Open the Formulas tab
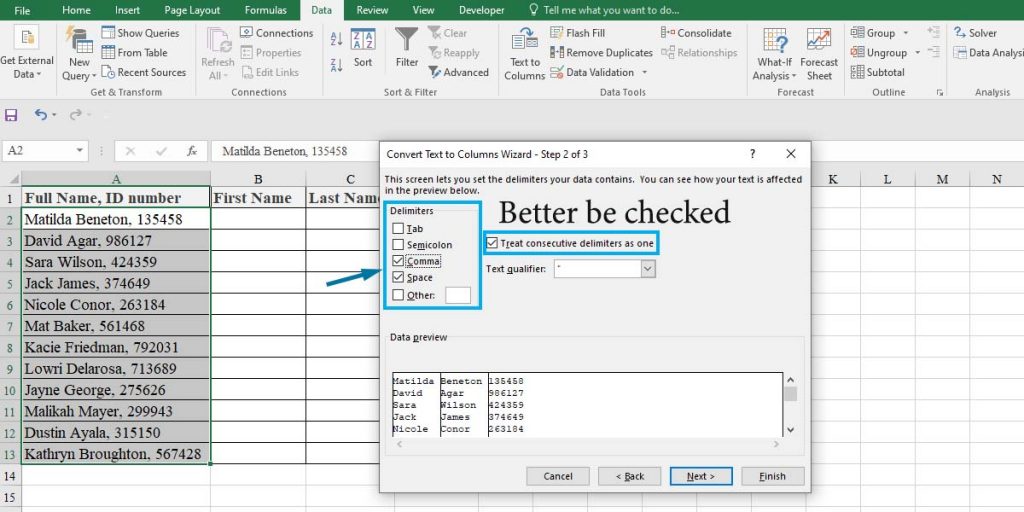Image resolution: width=1024 pixels, height=512 pixels. [266, 10]
